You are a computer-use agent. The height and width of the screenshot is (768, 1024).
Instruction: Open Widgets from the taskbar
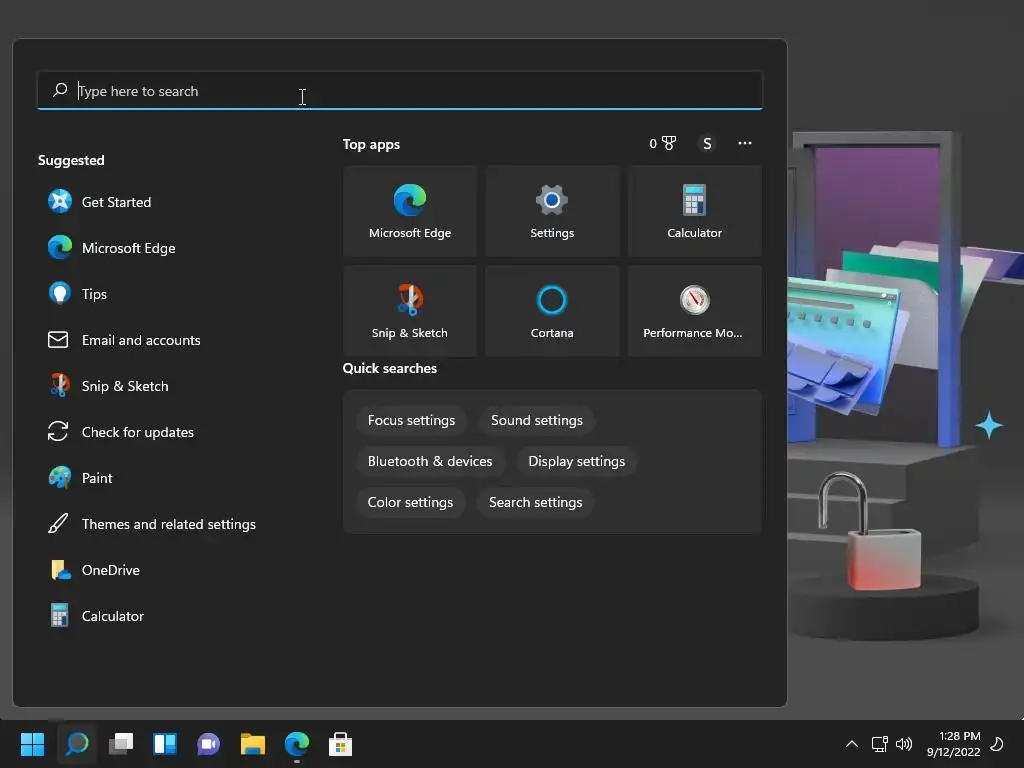165,744
